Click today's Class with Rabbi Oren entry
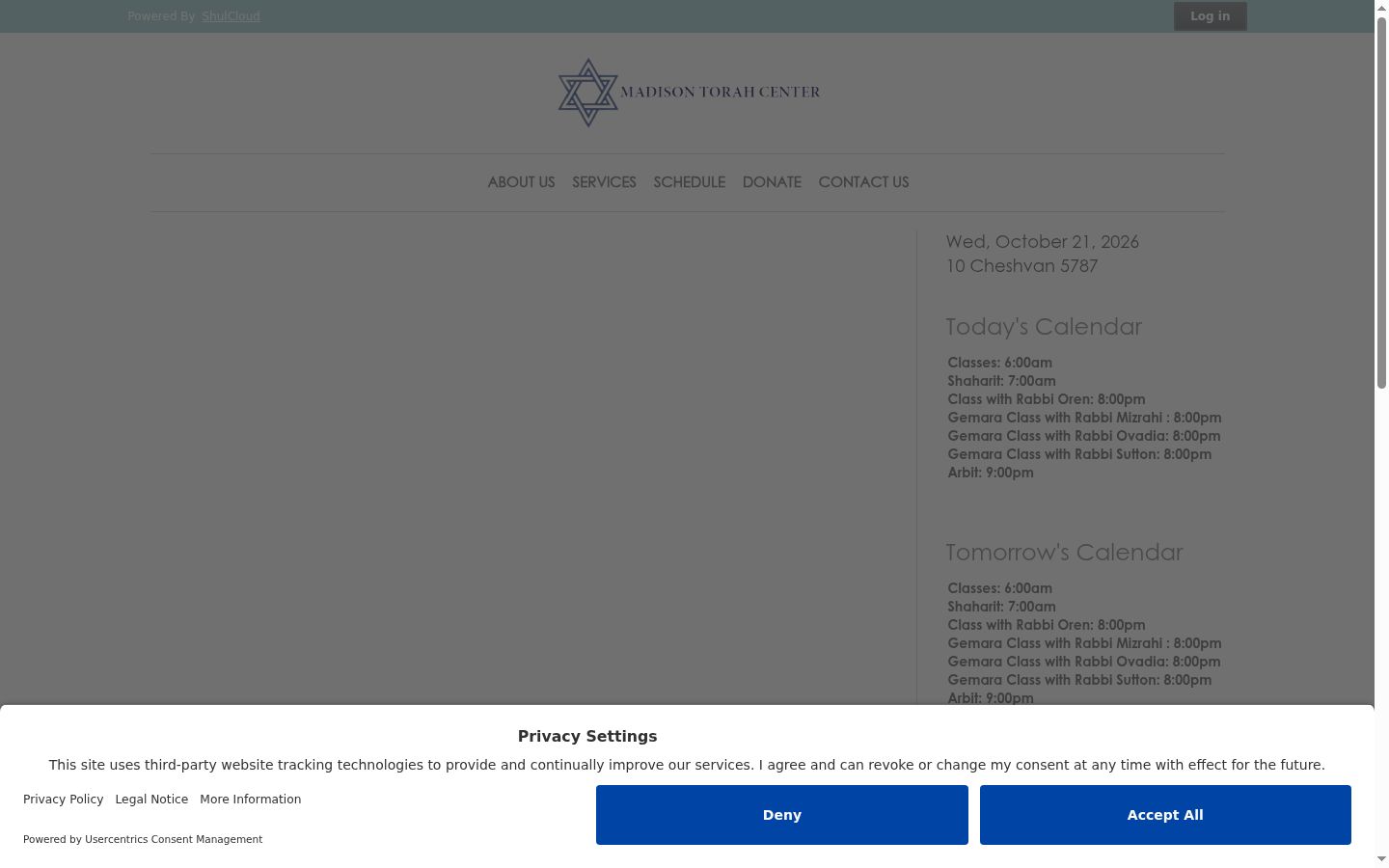Image resolution: width=1389 pixels, height=868 pixels. tap(1047, 399)
